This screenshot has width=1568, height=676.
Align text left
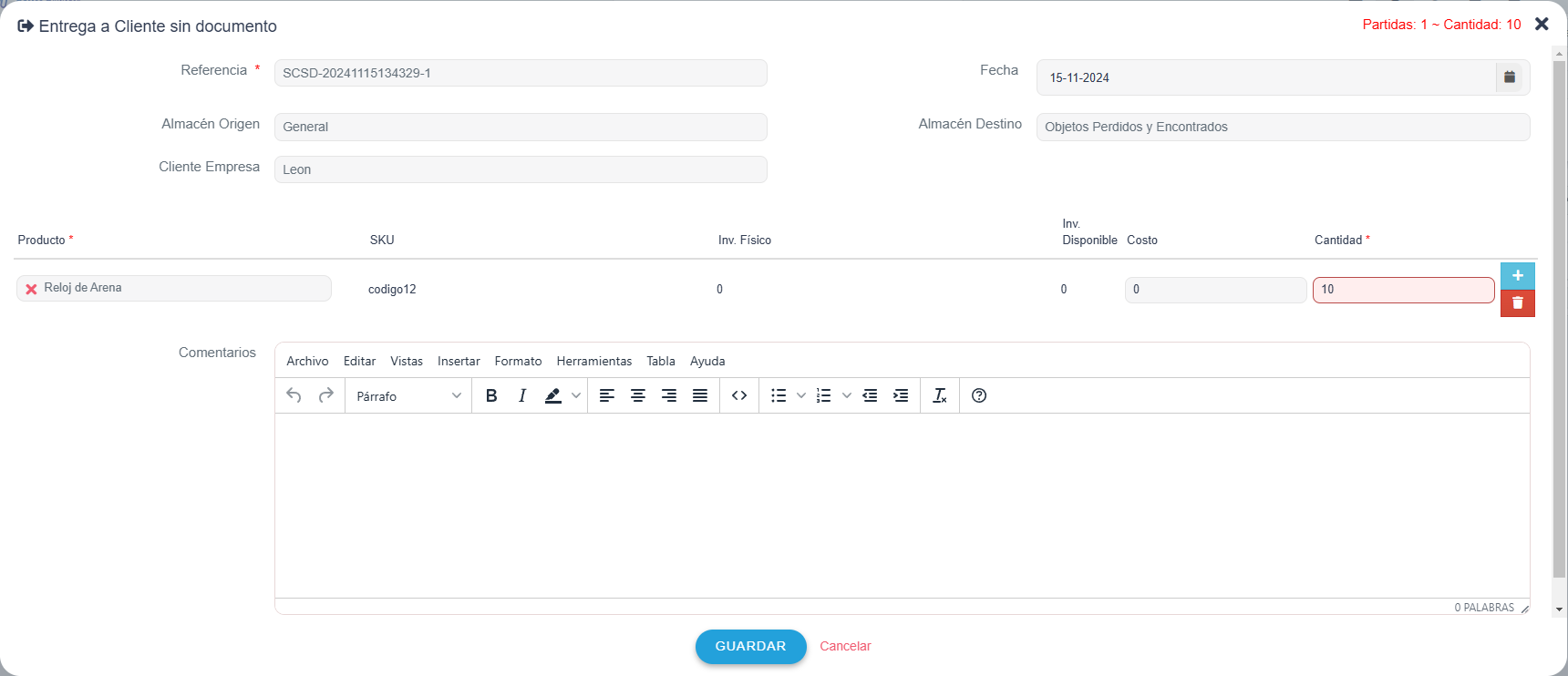point(607,395)
